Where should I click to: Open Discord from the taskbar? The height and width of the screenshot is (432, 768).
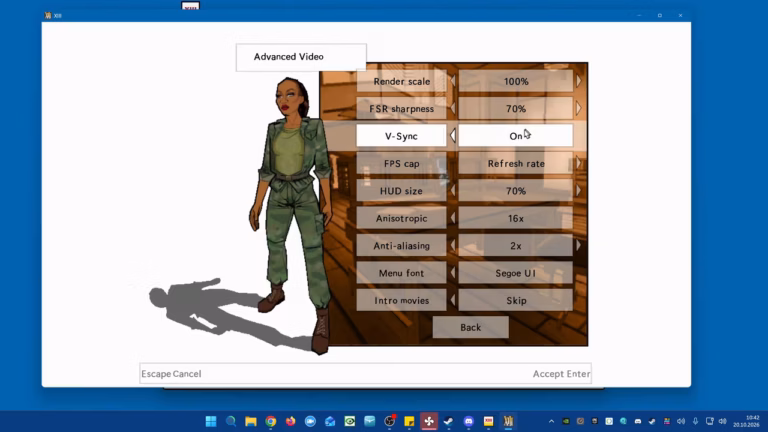tap(469, 421)
